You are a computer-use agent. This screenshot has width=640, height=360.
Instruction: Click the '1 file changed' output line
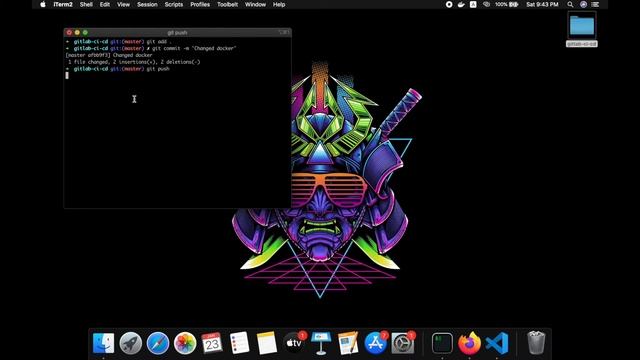[x=133, y=62]
